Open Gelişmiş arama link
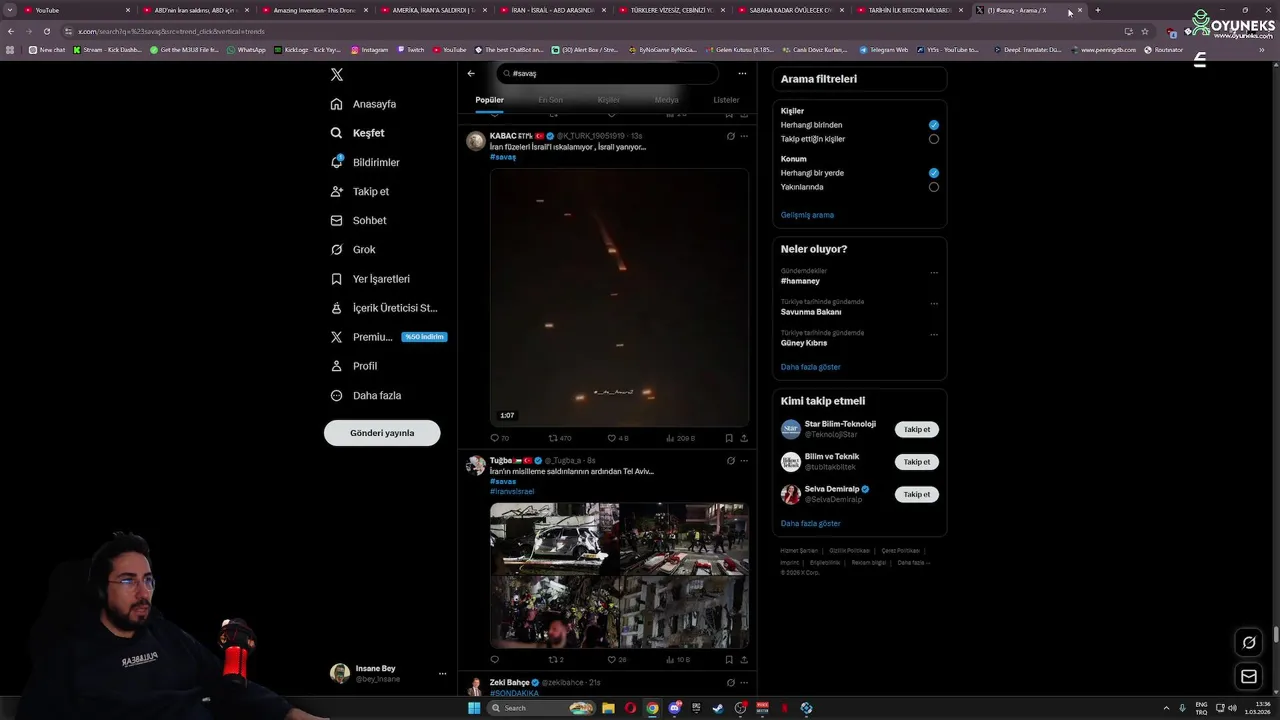 point(807,215)
